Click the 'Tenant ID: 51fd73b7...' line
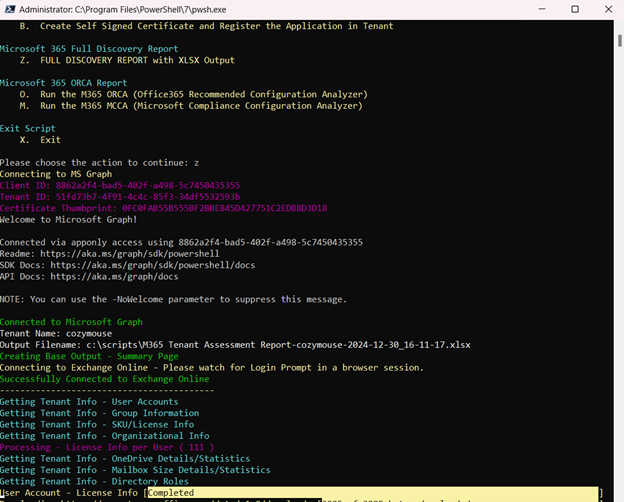Screen dimensions: 624x502 click(120, 197)
